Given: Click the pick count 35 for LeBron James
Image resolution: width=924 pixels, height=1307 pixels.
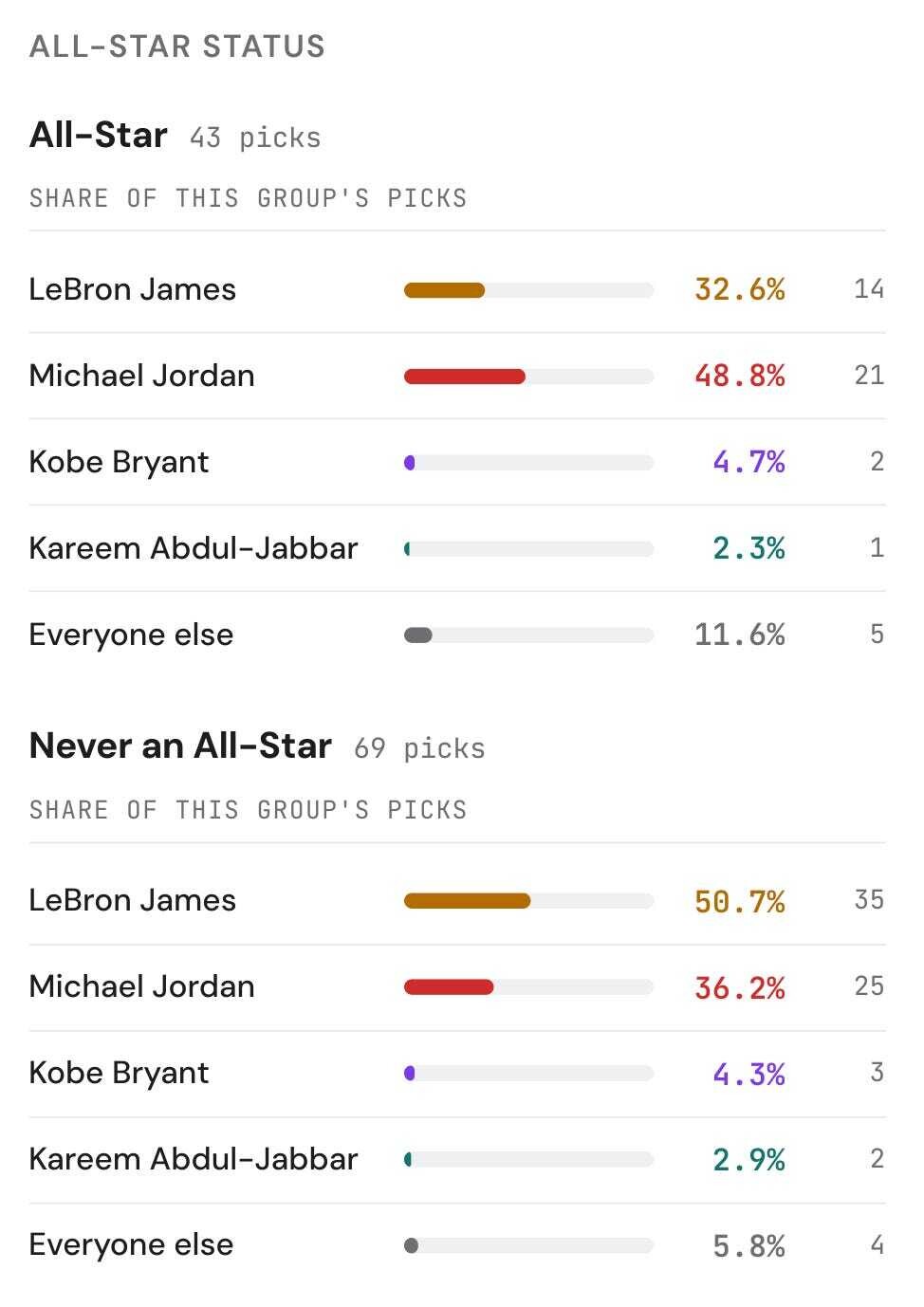Looking at the screenshot, I should (x=869, y=899).
